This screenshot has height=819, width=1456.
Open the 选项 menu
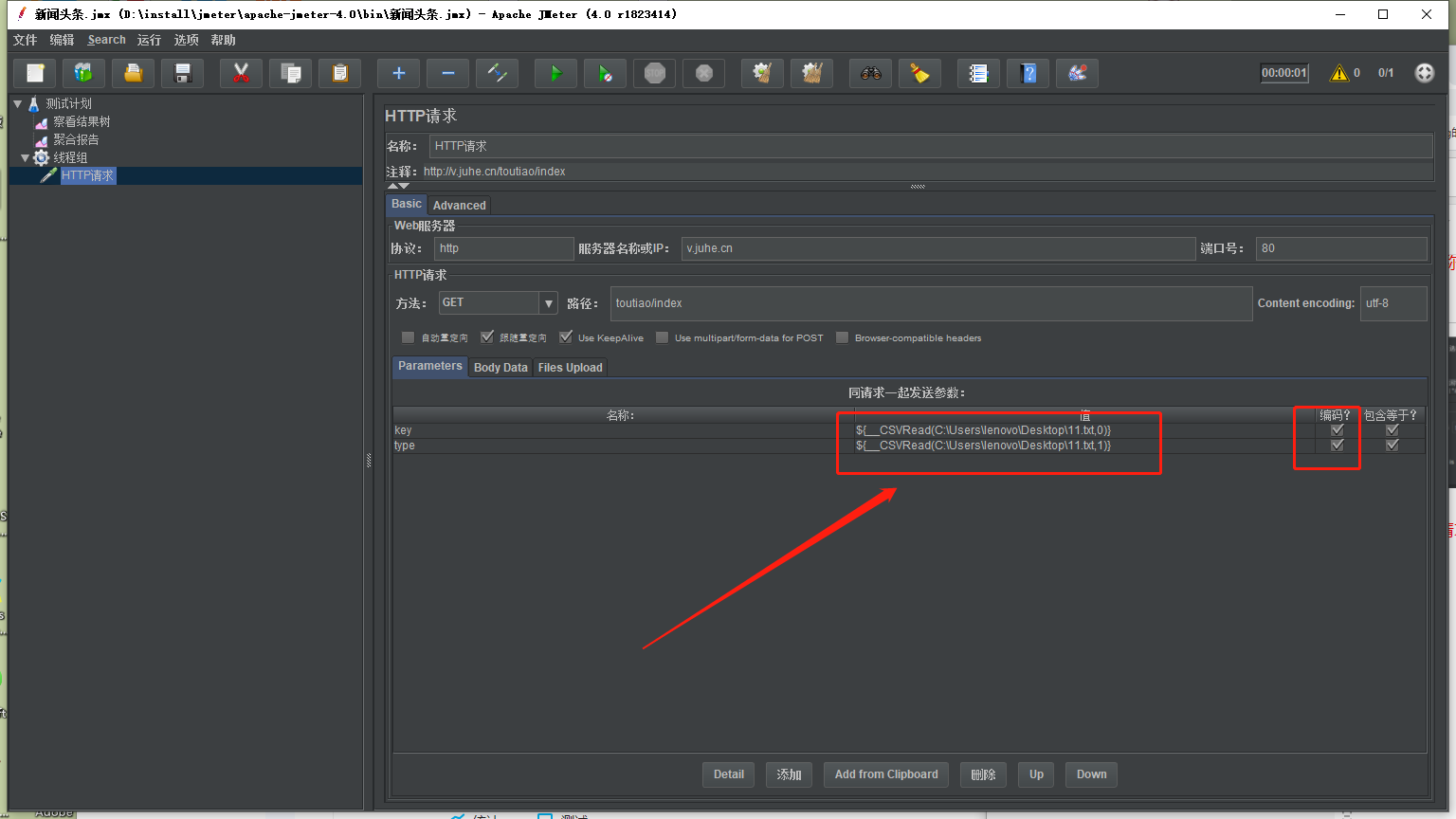coord(186,40)
